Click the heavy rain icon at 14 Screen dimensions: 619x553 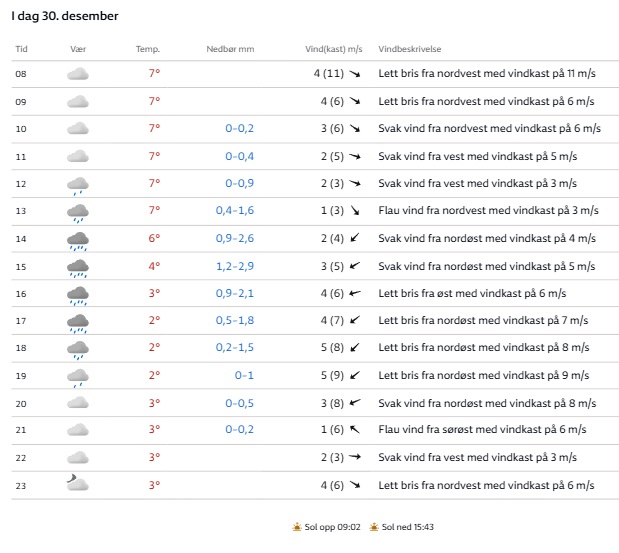[x=78, y=239]
